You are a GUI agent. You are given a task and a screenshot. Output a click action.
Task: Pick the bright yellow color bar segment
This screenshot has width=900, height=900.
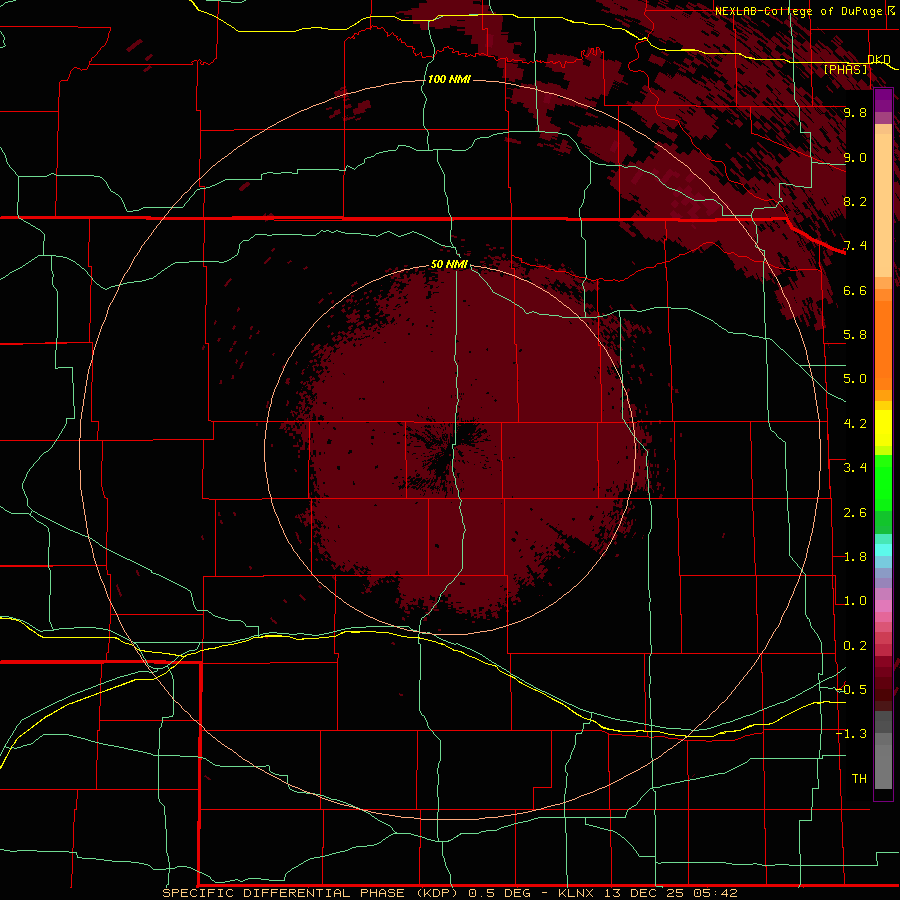[x=883, y=428]
